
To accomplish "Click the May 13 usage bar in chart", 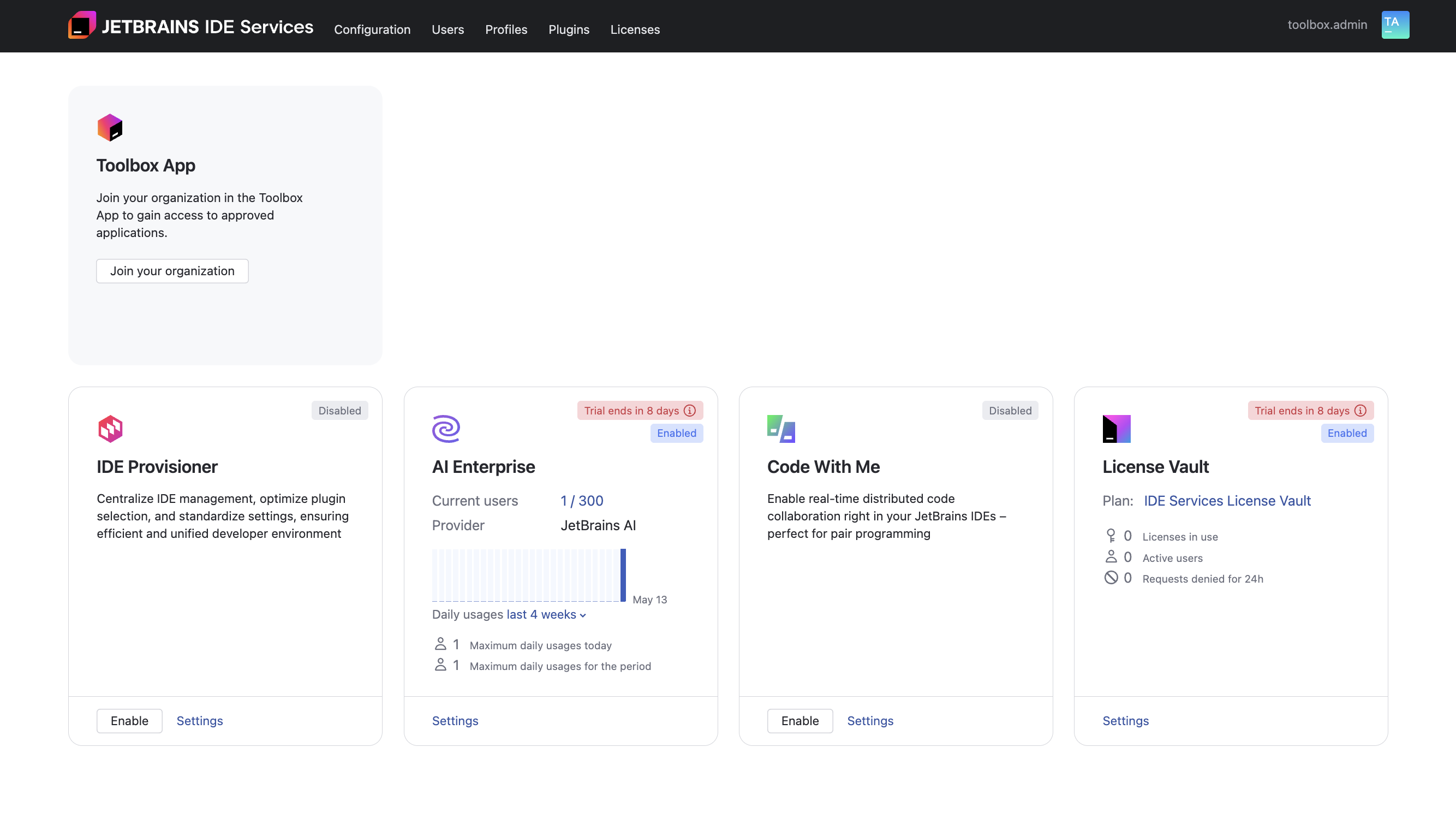I will pos(623,574).
